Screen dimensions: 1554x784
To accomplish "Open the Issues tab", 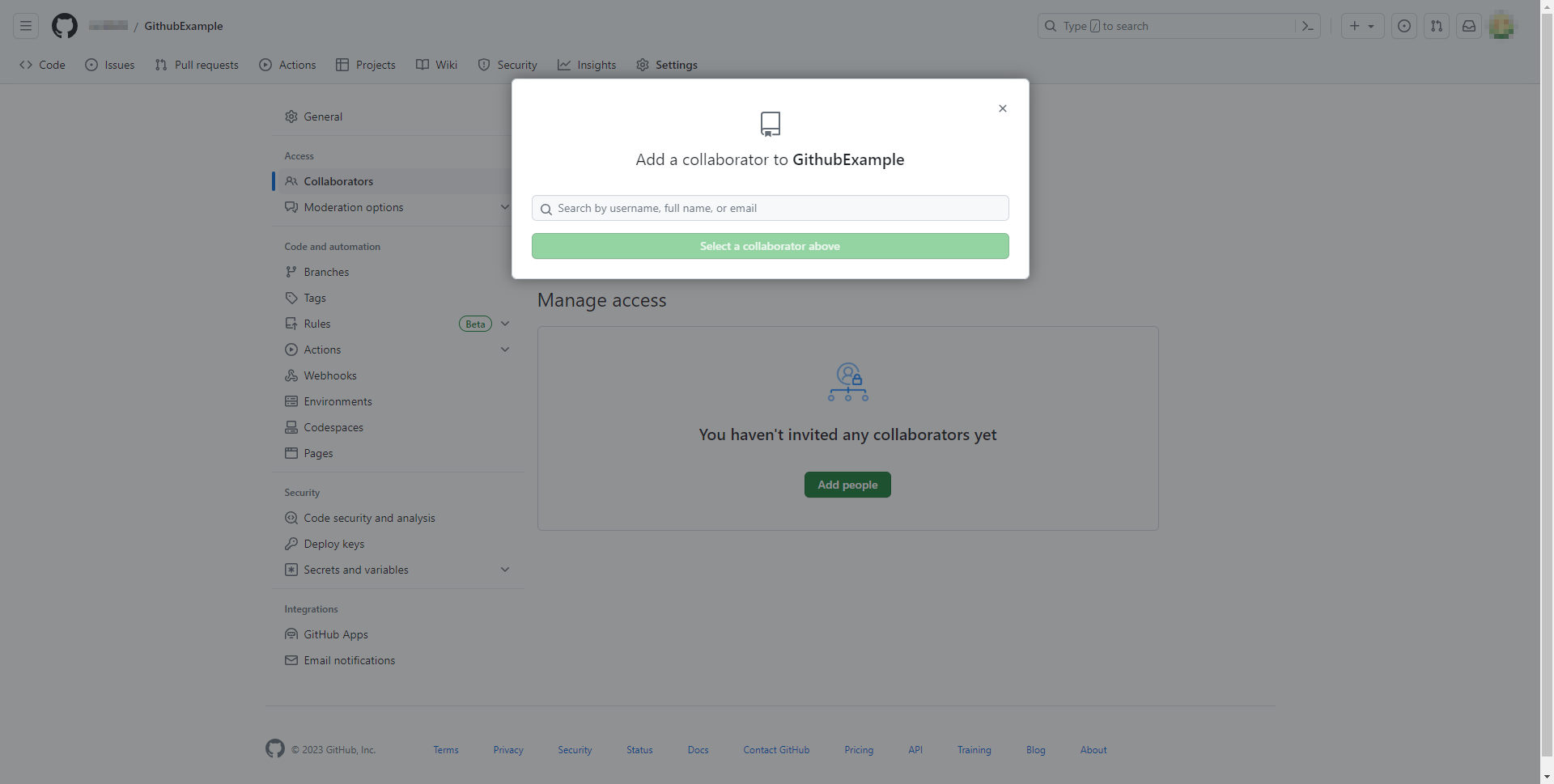I will click(110, 65).
